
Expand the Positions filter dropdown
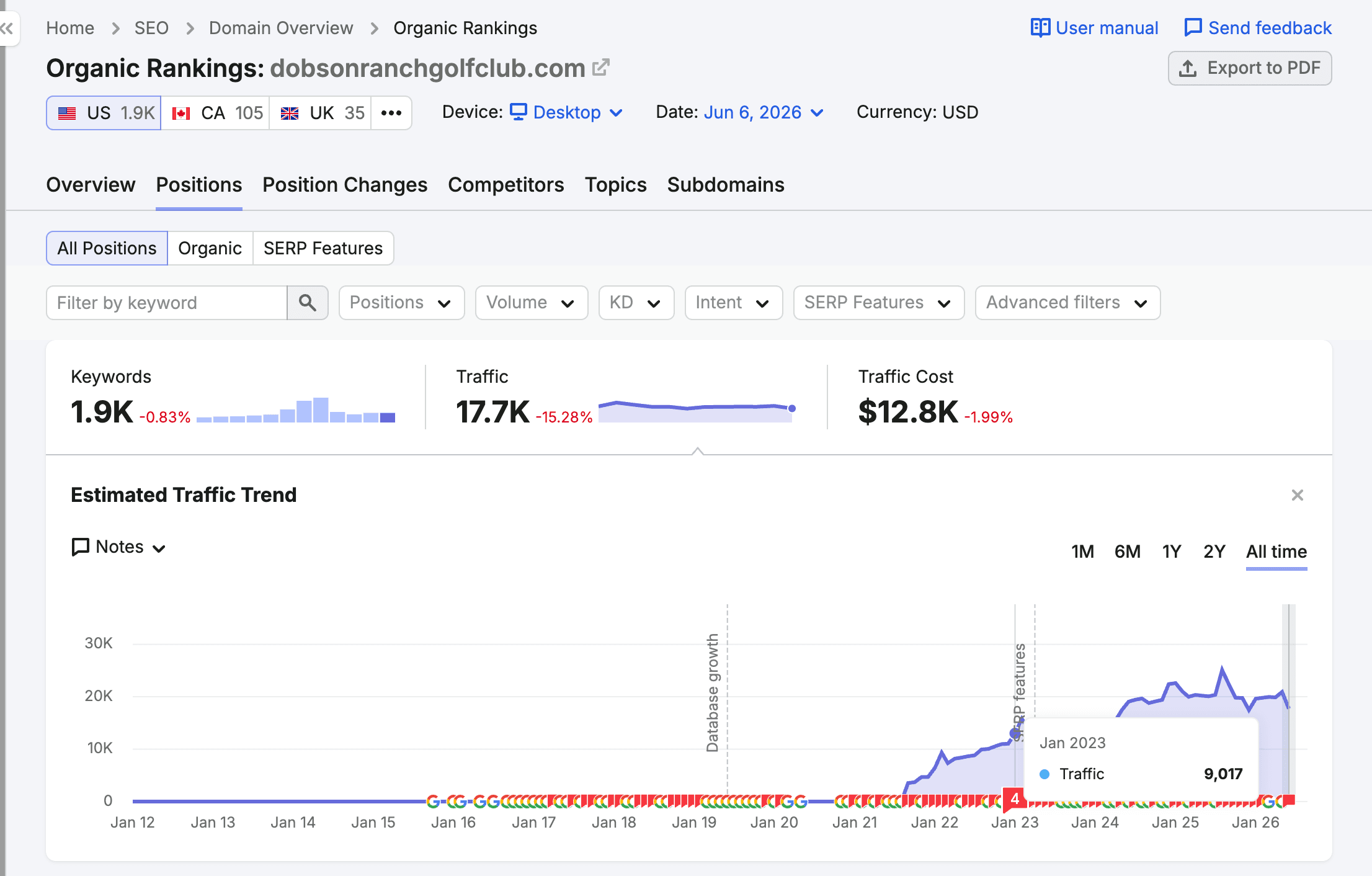pos(401,303)
